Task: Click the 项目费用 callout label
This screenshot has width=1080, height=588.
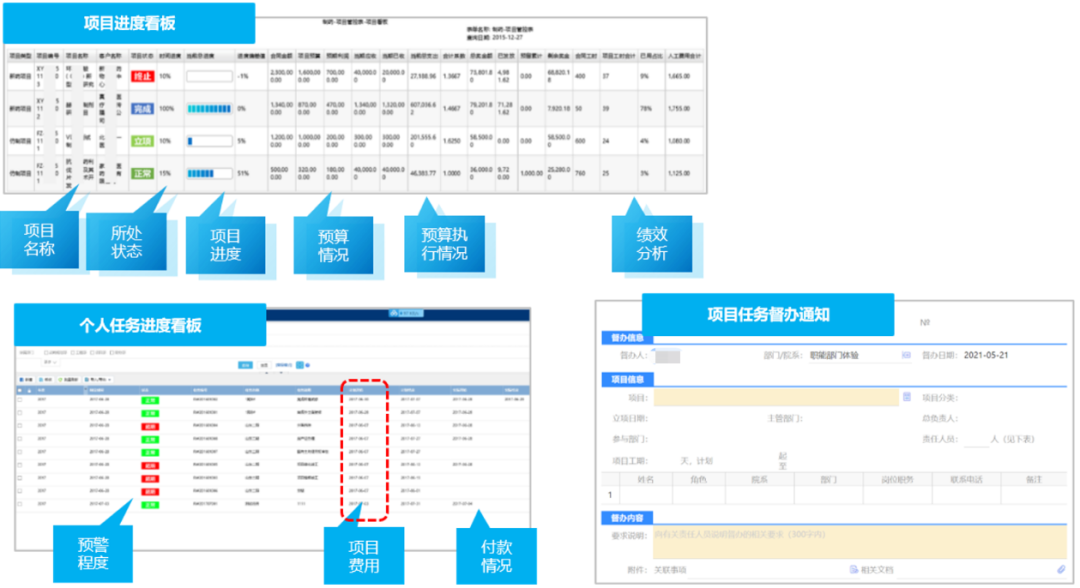Action: coord(363,556)
